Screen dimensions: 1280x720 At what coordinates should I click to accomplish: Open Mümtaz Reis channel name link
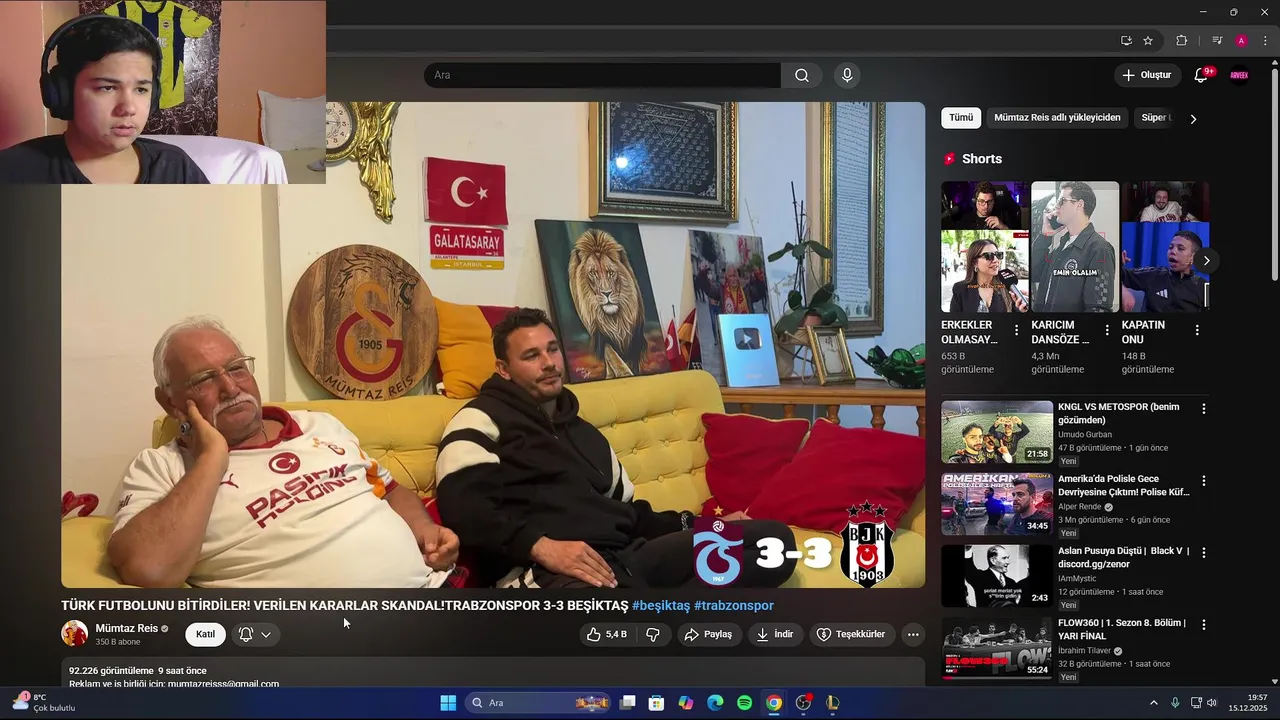tap(127, 628)
